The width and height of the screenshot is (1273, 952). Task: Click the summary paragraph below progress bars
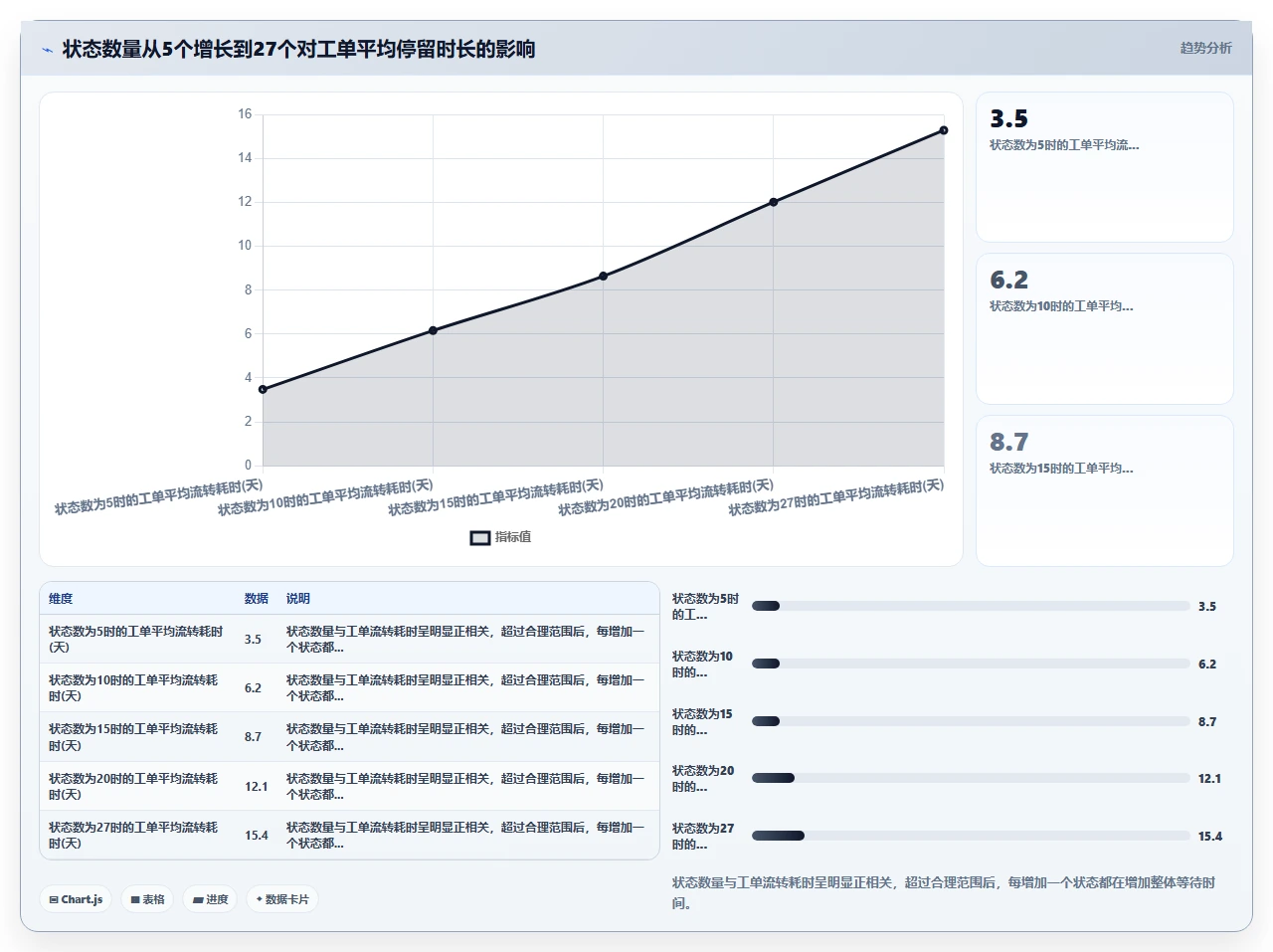944,892
